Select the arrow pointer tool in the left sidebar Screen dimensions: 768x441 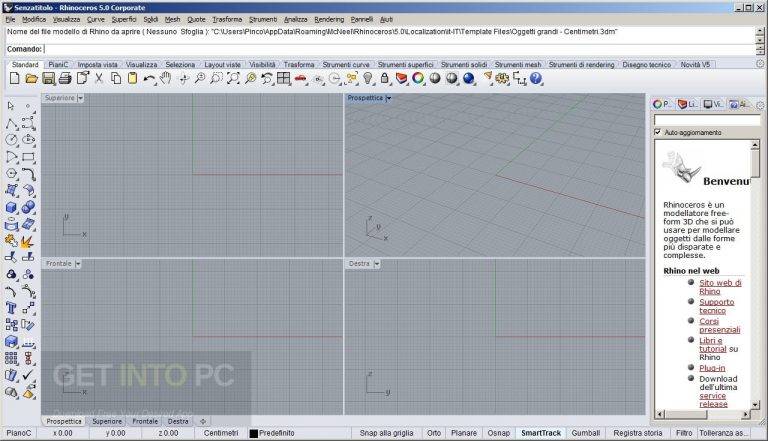(x=11, y=106)
